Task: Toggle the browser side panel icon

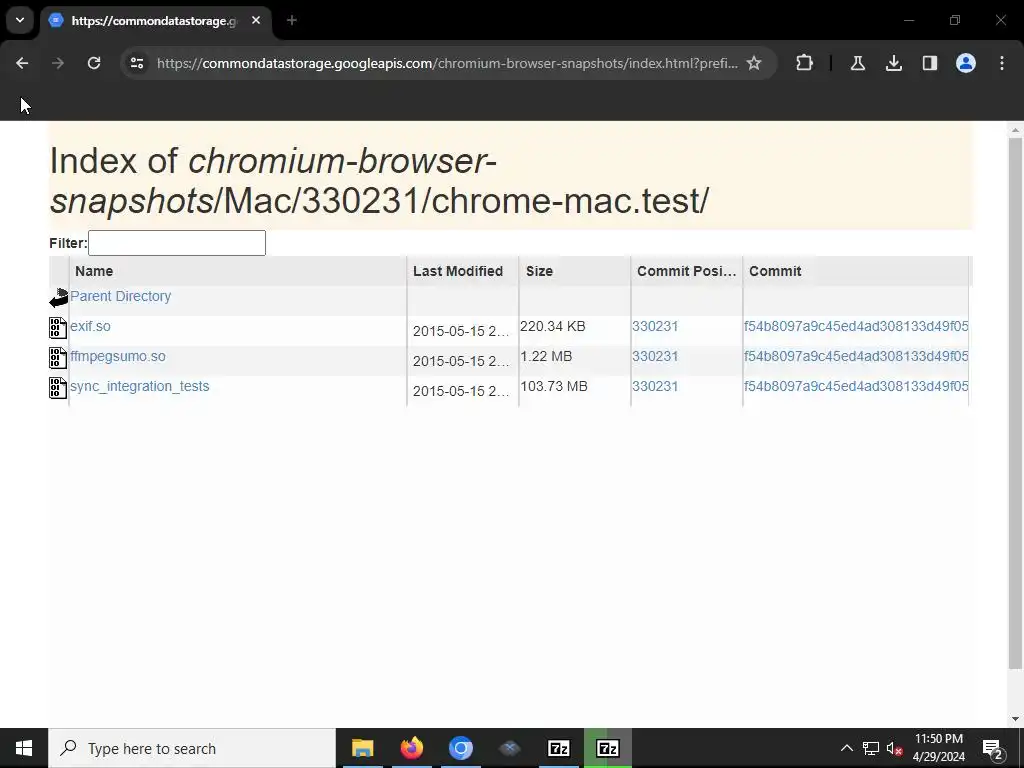Action: pyautogui.click(x=930, y=63)
